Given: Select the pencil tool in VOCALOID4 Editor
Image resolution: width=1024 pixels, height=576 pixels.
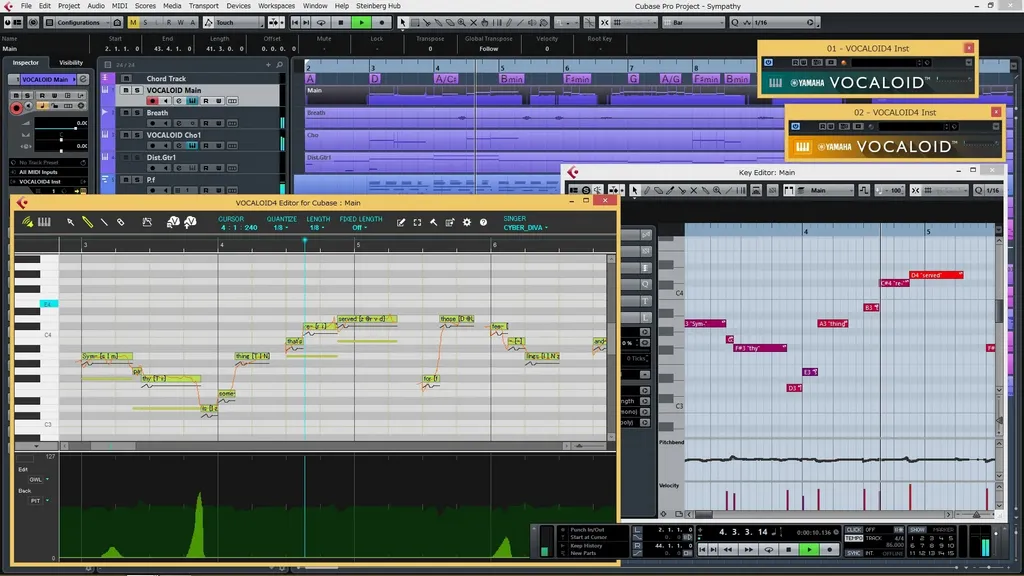Looking at the screenshot, I should click(x=88, y=223).
